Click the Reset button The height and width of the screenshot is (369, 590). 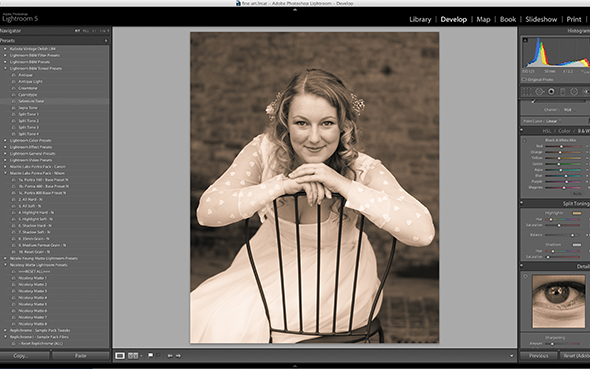point(575,356)
